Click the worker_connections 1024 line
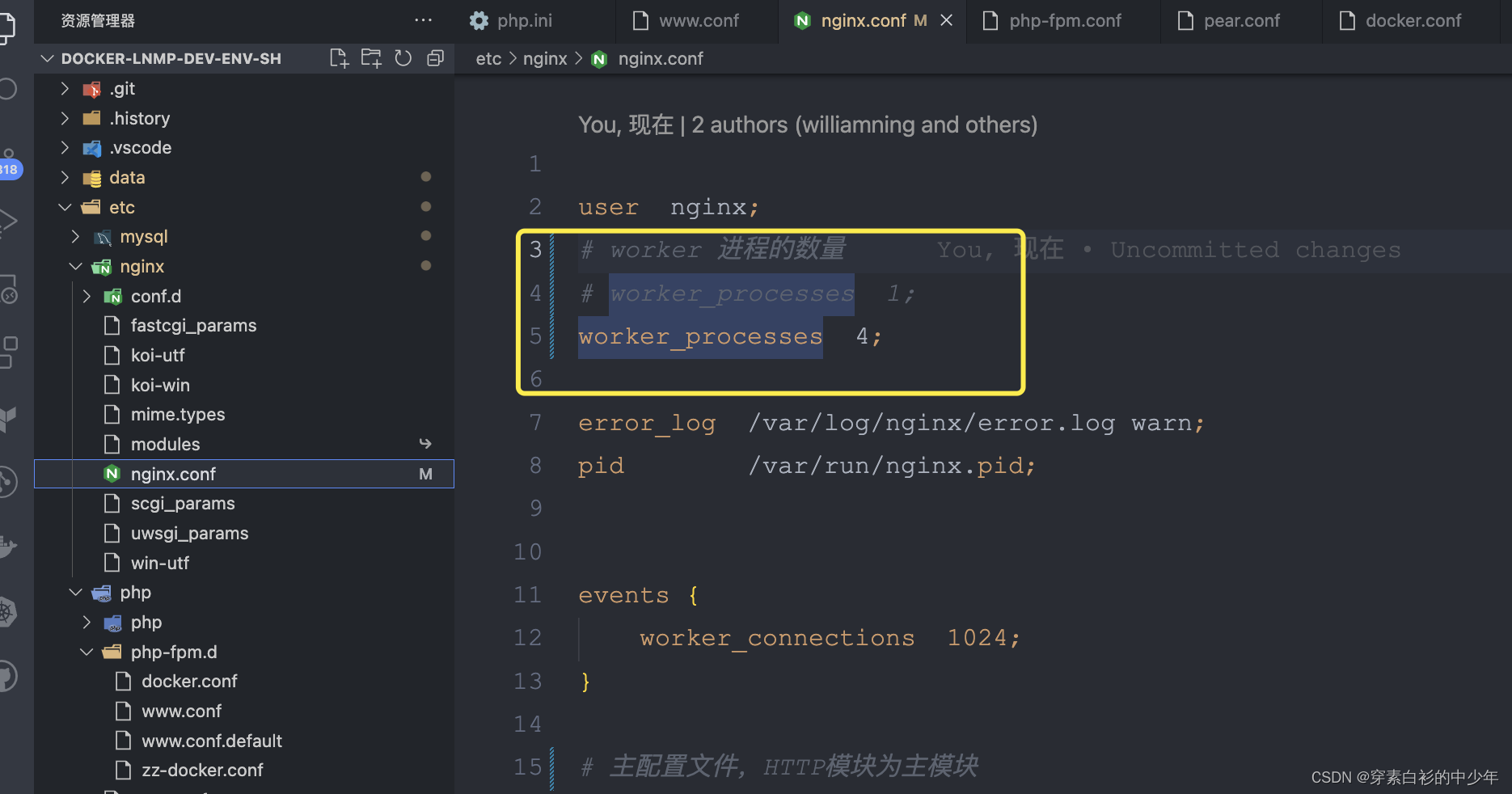Image resolution: width=1512 pixels, height=794 pixels. click(830, 638)
